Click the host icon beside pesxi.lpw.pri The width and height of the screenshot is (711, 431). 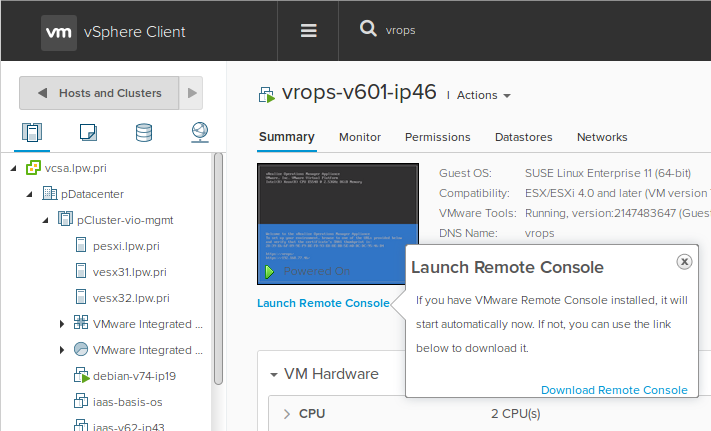tap(81, 245)
